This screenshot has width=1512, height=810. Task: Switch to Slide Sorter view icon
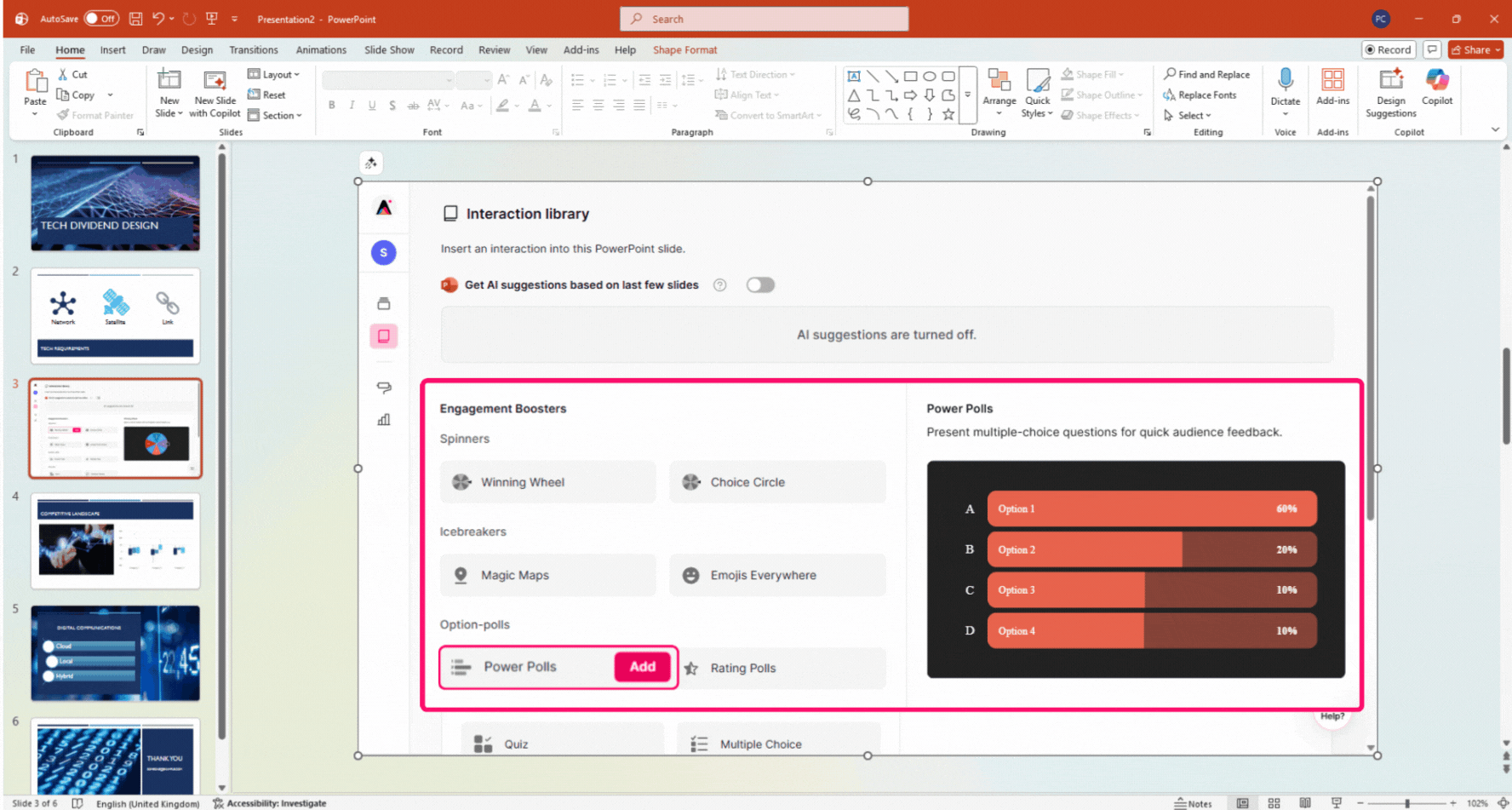(1274, 803)
